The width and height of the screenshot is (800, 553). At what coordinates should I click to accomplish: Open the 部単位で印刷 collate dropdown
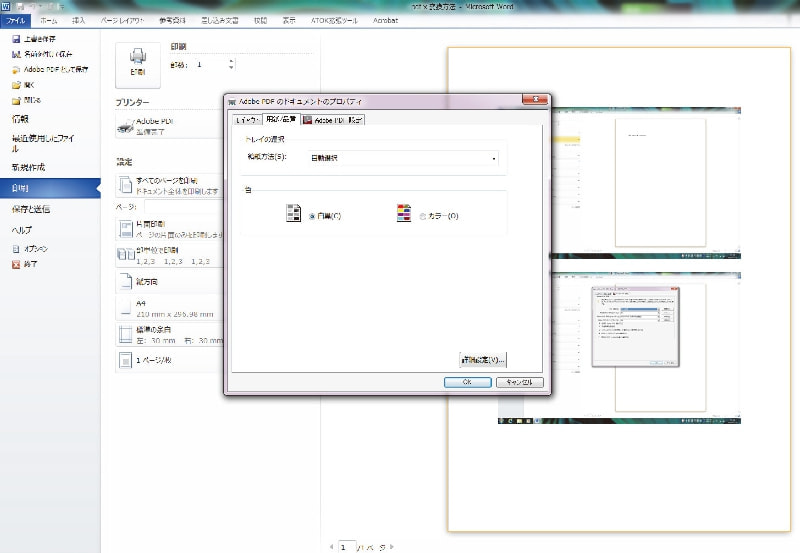coord(169,255)
